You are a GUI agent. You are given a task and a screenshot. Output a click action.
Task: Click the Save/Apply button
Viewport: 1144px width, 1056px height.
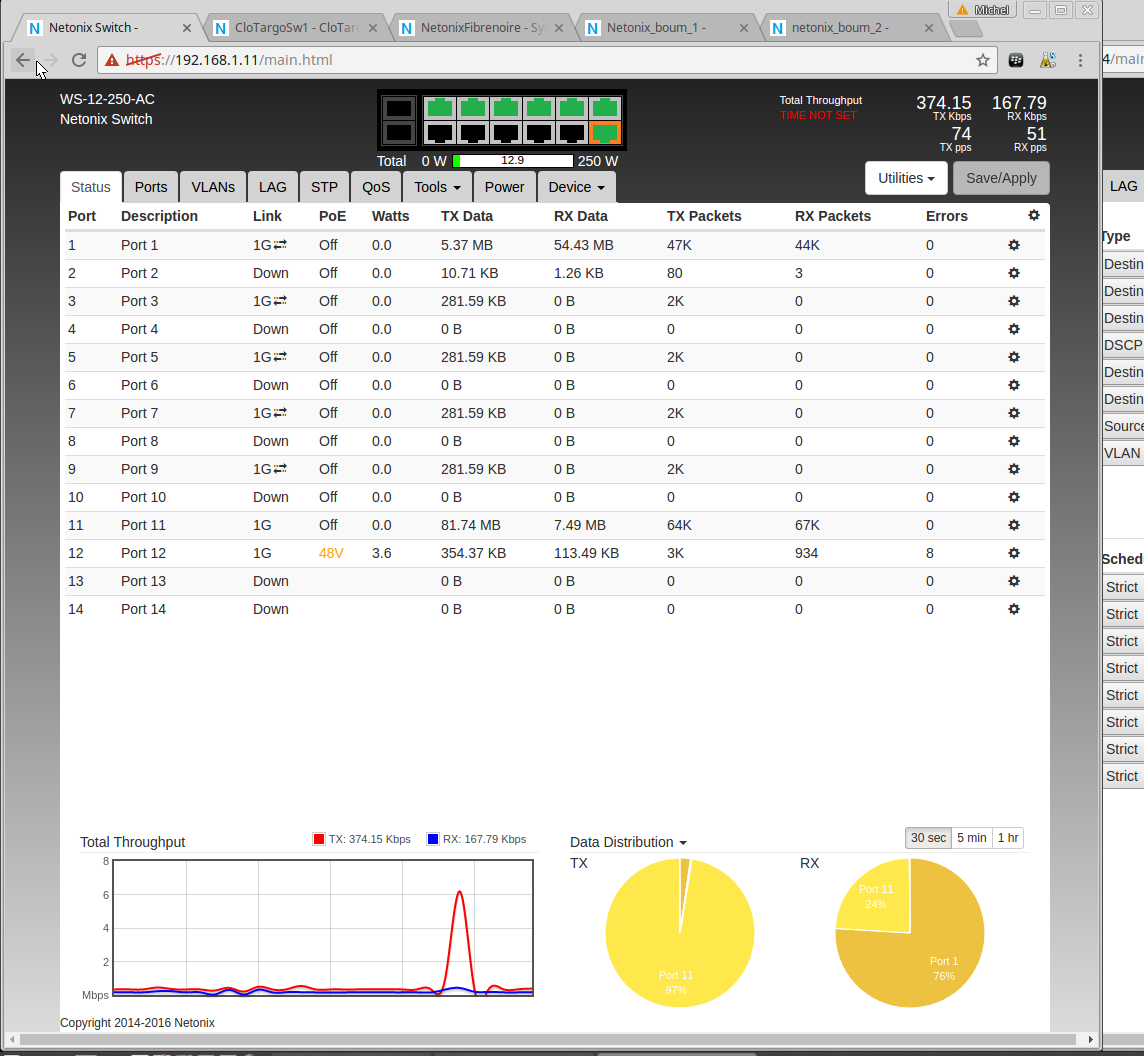coord(1001,178)
